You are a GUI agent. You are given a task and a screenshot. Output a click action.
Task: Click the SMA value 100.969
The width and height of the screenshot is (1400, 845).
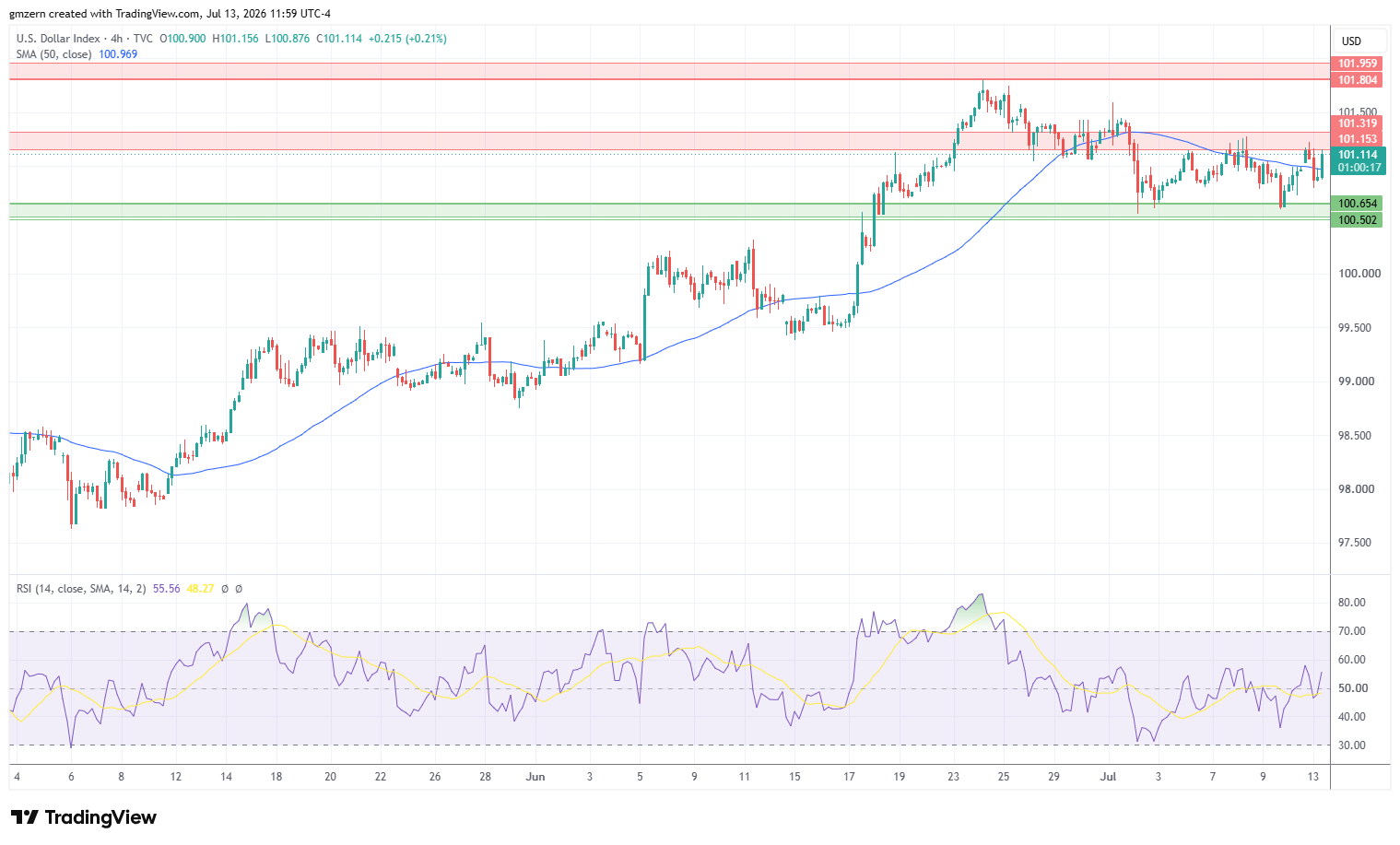pos(118,54)
